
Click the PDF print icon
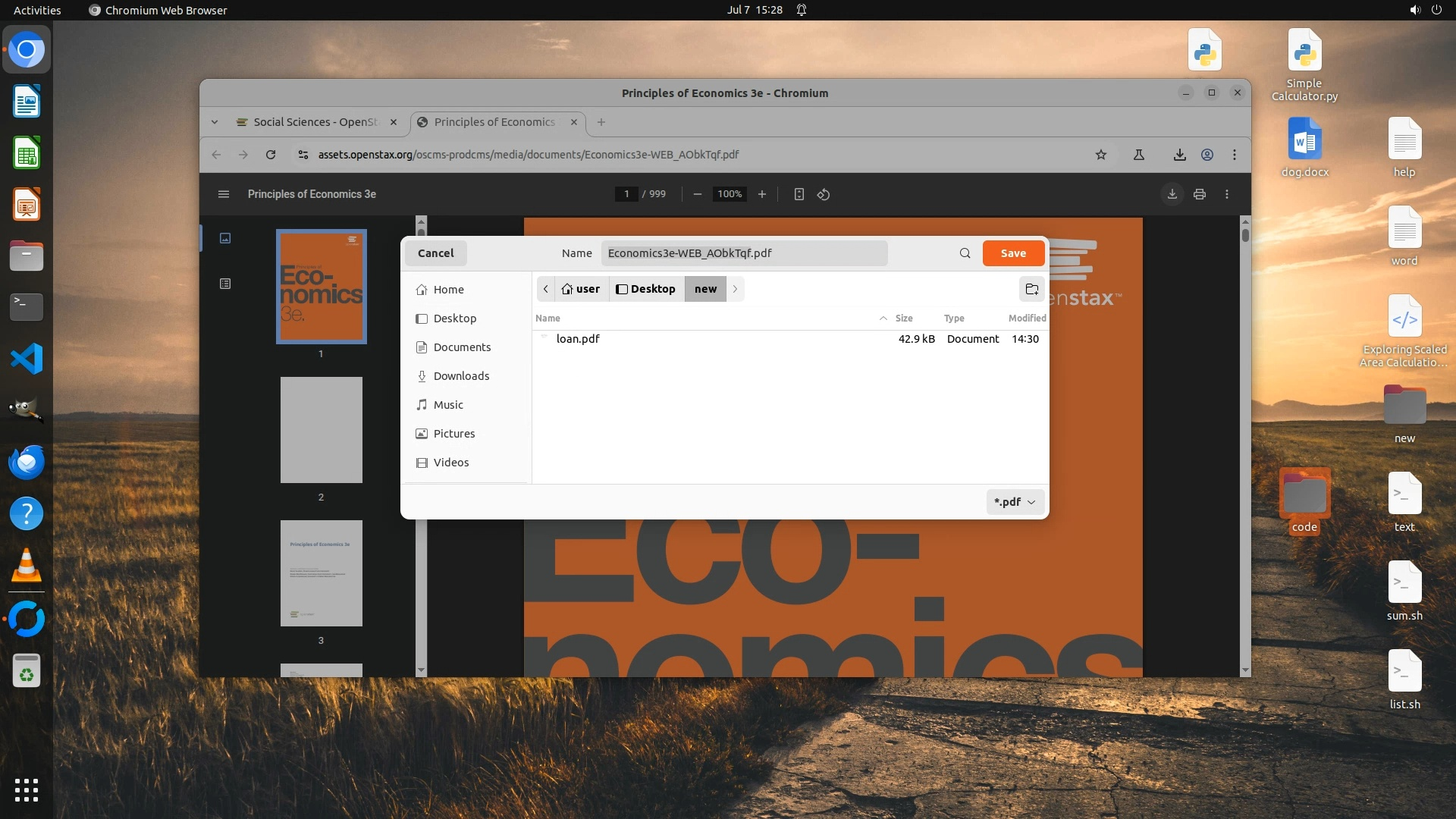tap(1199, 194)
